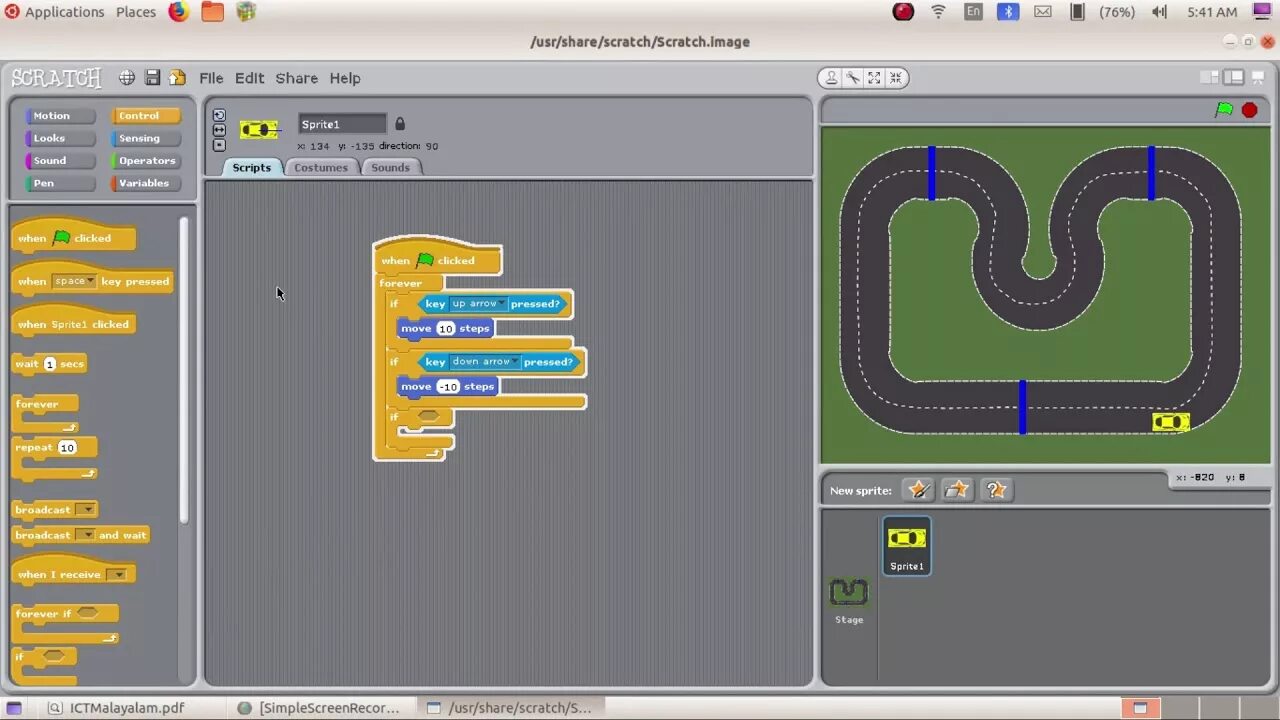
Task: Select the Sprite1 thumbnail in sprite list
Action: pyautogui.click(x=907, y=546)
